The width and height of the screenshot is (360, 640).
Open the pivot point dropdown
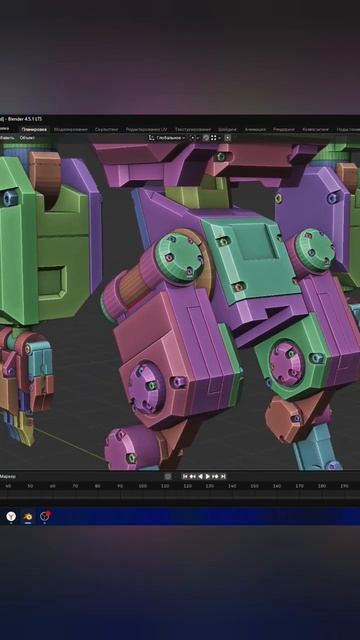(195, 138)
